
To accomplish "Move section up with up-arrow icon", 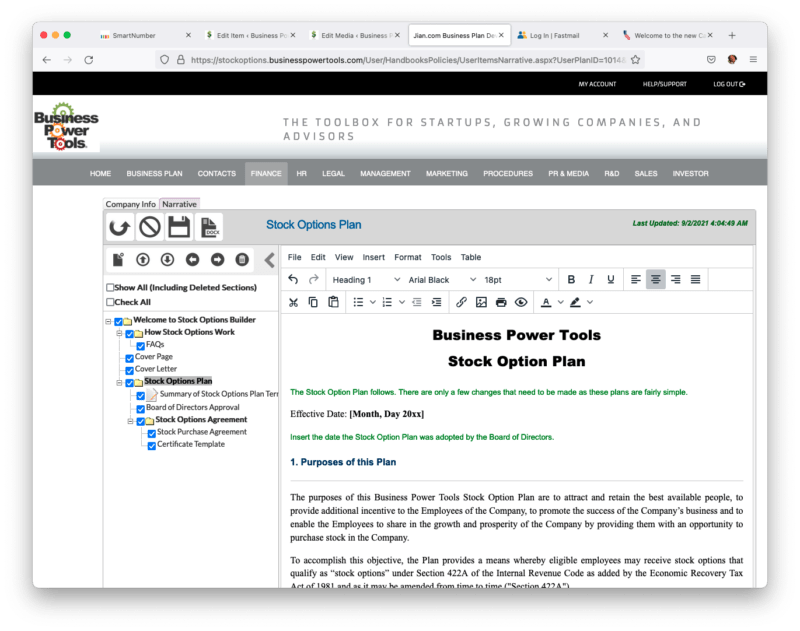I will point(143,260).
